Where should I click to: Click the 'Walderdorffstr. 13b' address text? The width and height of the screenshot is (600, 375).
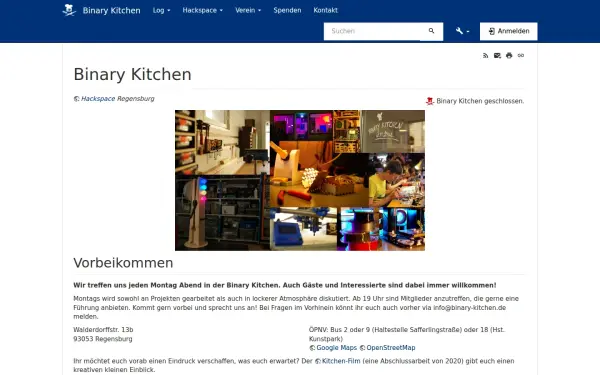tap(103, 329)
